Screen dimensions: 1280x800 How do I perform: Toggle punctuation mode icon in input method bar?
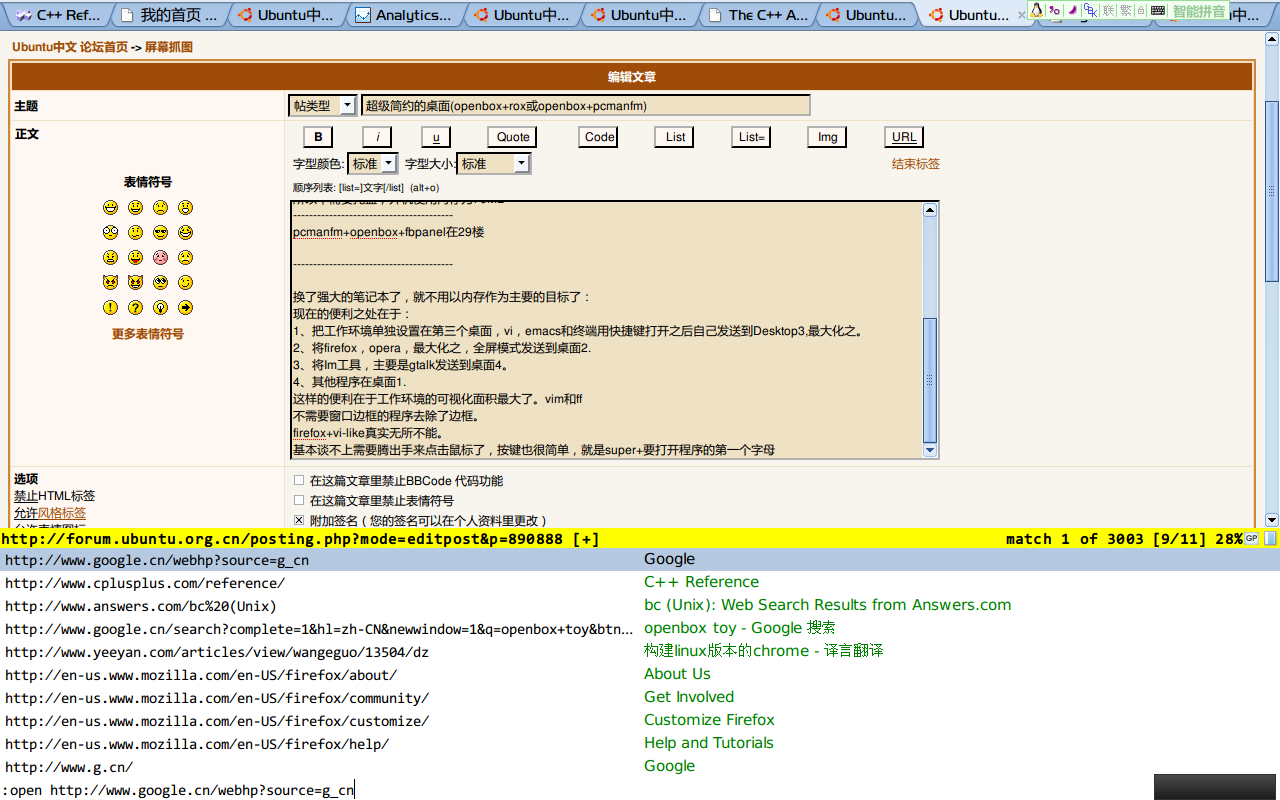(1054, 10)
